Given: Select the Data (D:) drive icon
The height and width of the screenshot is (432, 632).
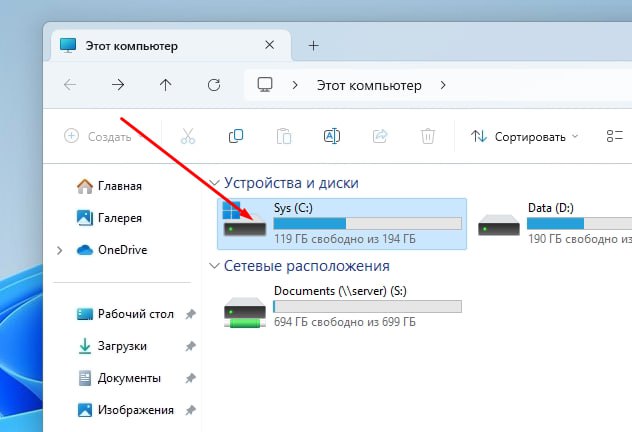Looking at the screenshot, I should 499,226.
